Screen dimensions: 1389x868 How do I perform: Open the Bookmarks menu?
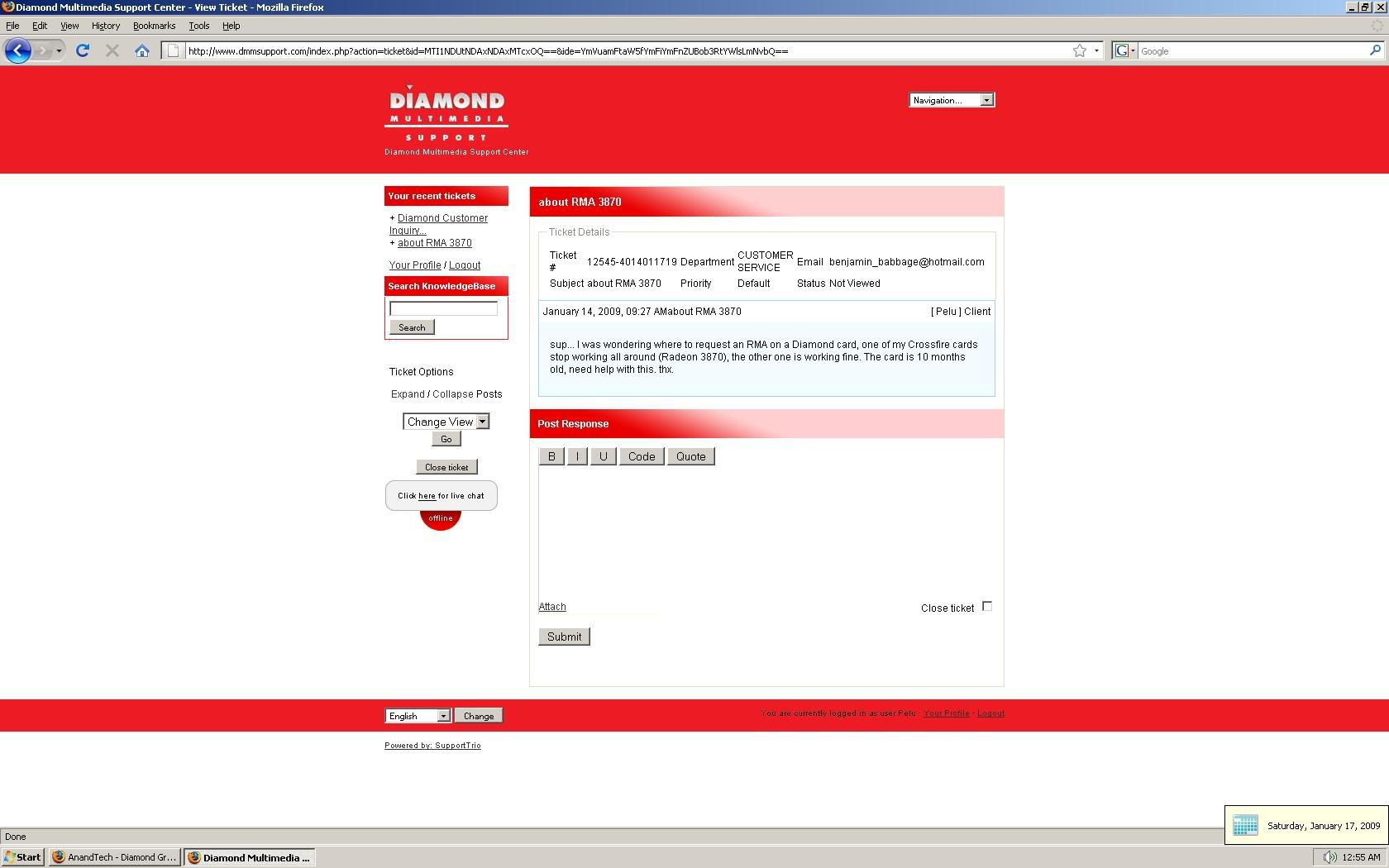tap(154, 26)
